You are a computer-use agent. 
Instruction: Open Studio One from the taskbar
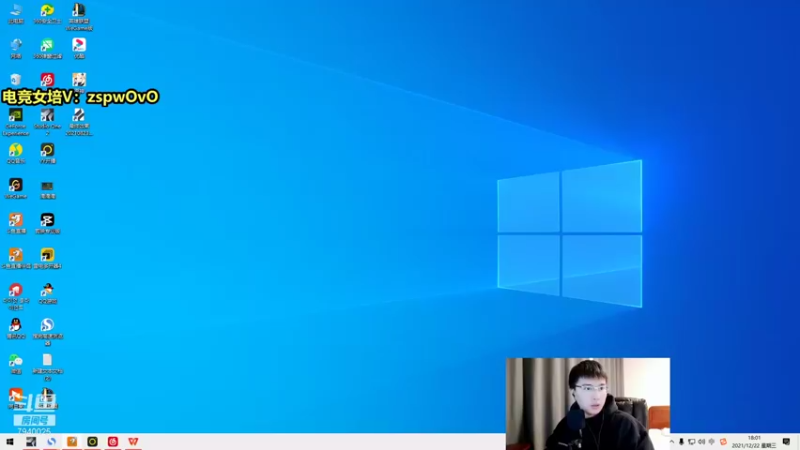click(x=31, y=442)
